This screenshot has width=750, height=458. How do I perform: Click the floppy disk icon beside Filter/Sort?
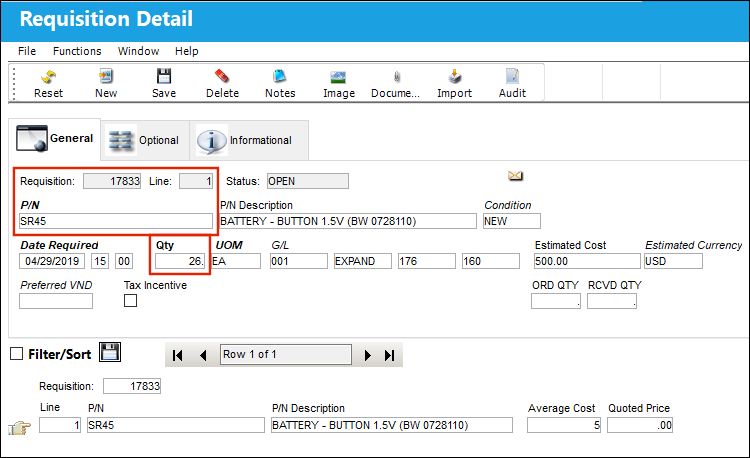(110, 352)
